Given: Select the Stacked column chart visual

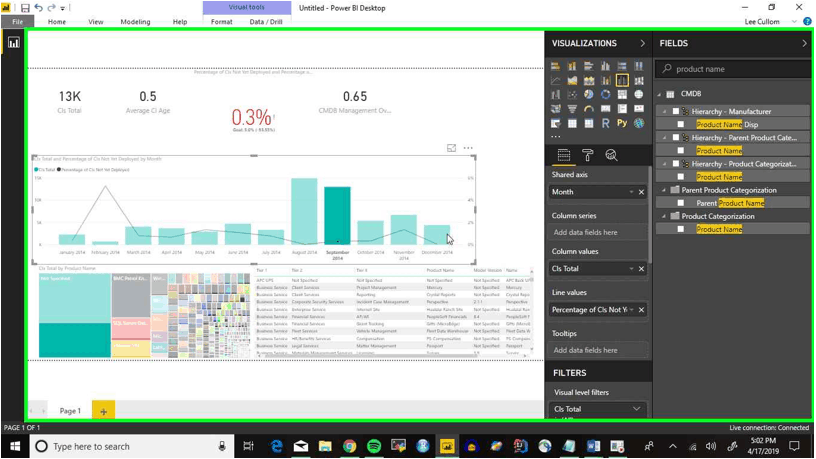Looking at the screenshot, I should [x=572, y=66].
